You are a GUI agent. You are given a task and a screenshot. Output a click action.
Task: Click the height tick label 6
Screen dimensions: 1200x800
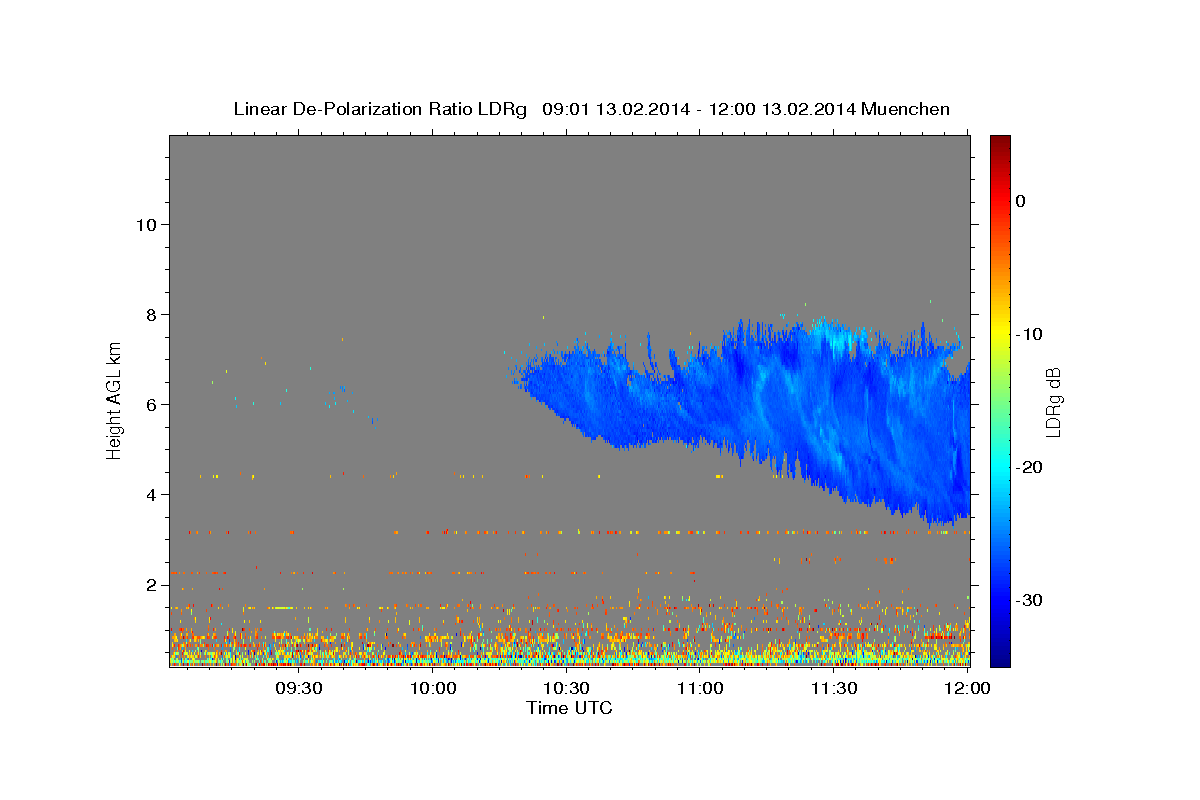pos(150,404)
